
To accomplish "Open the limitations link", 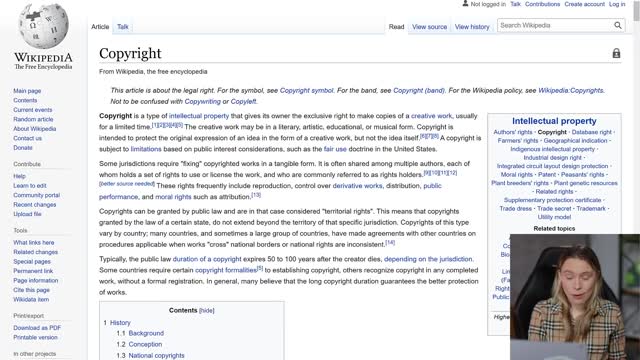I will (146, 149).
